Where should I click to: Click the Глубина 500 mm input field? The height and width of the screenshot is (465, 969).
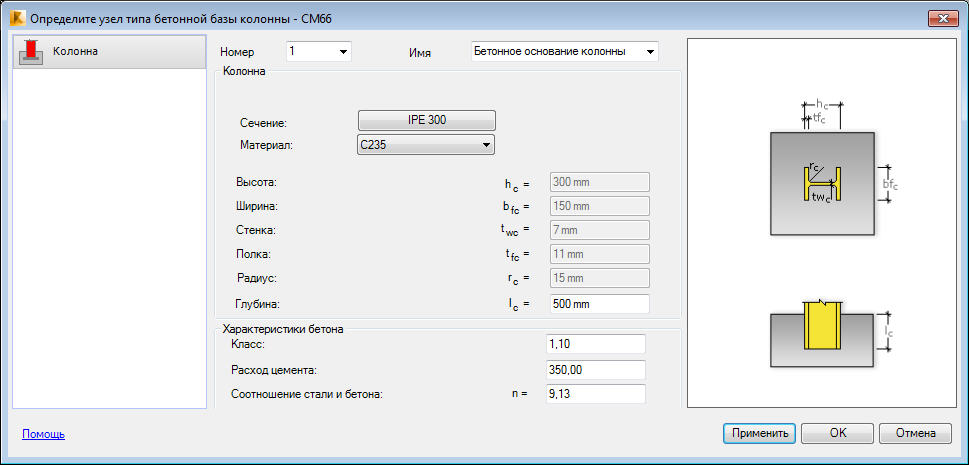(x=599, y=304)
